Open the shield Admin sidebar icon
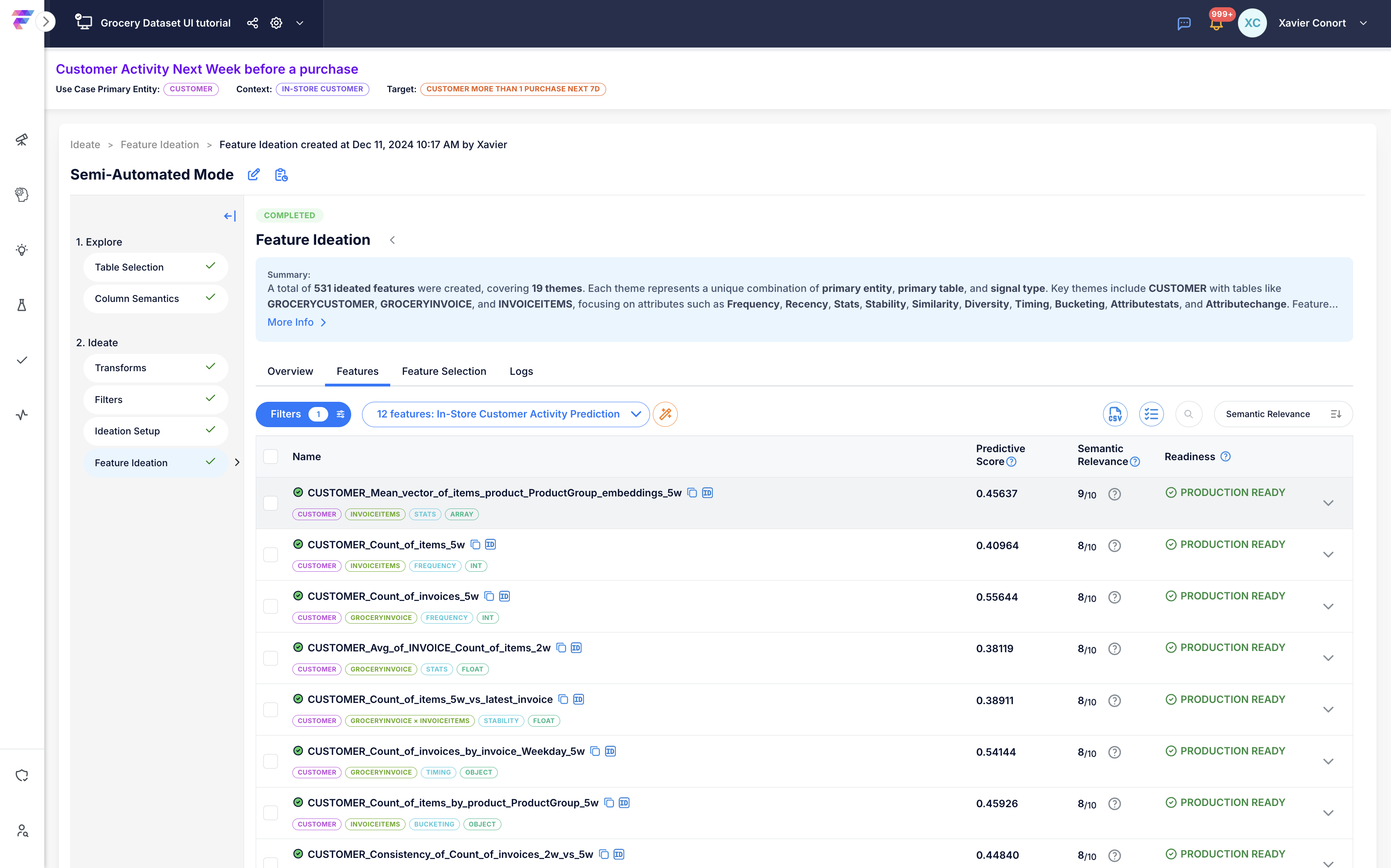 (x=22, y=775)
